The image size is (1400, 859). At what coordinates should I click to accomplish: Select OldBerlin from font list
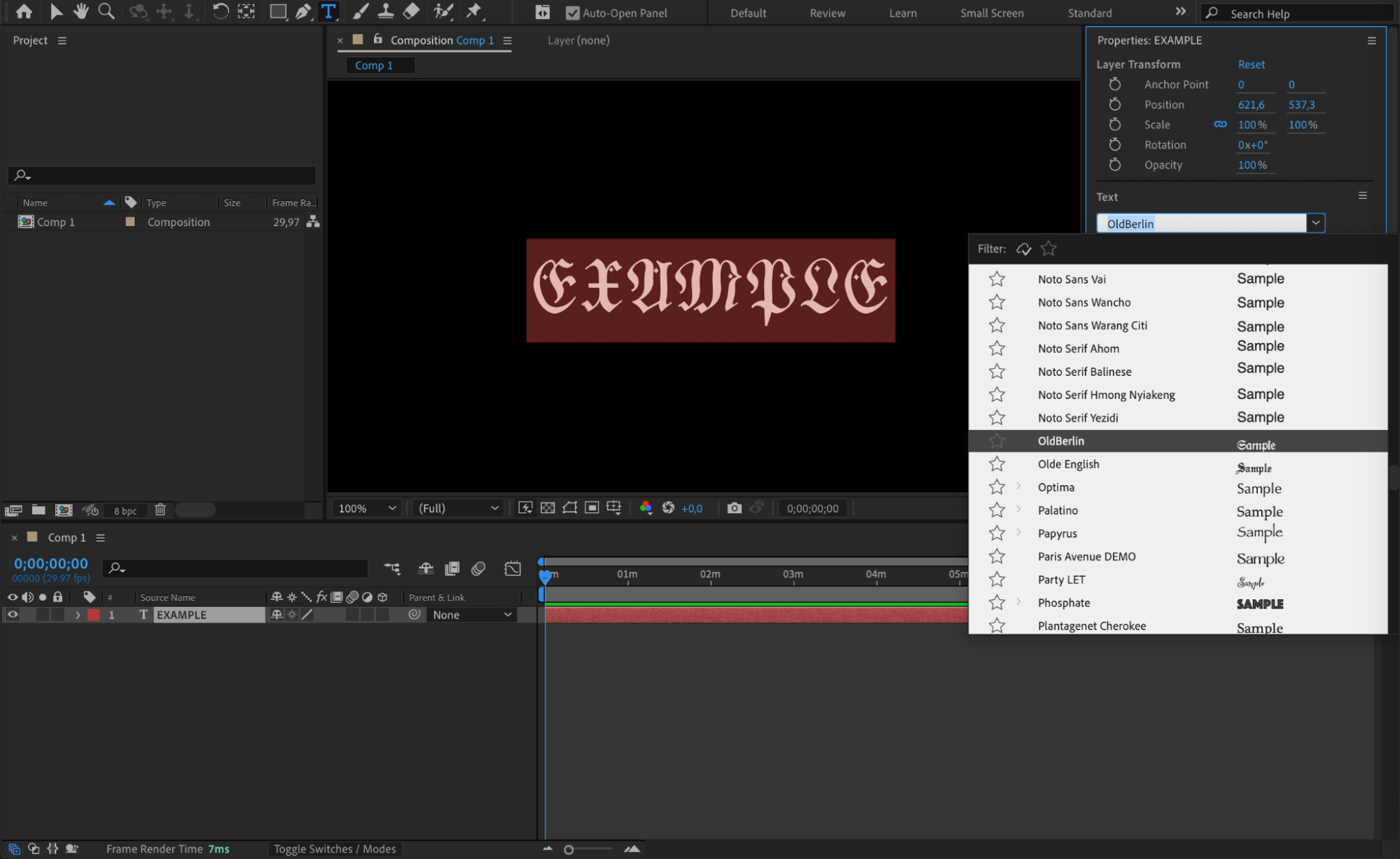1061,440
